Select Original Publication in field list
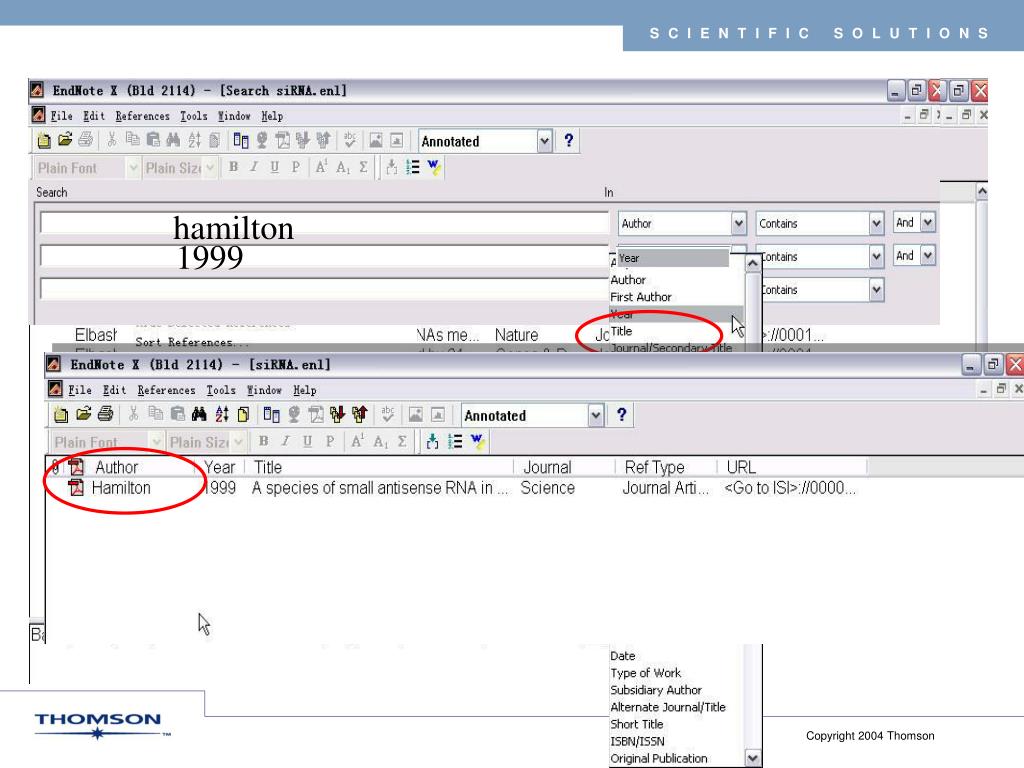The width and height of the screenshot is (1024, 768). pyautogui.click(x=658, y=758)
